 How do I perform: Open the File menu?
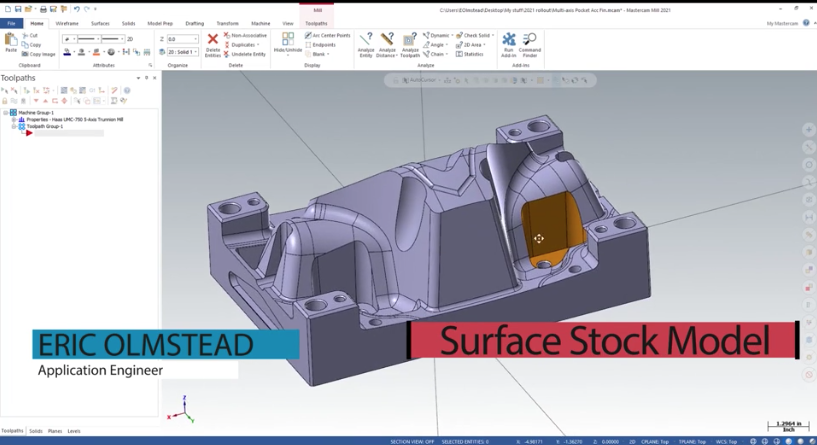(11, 23)
